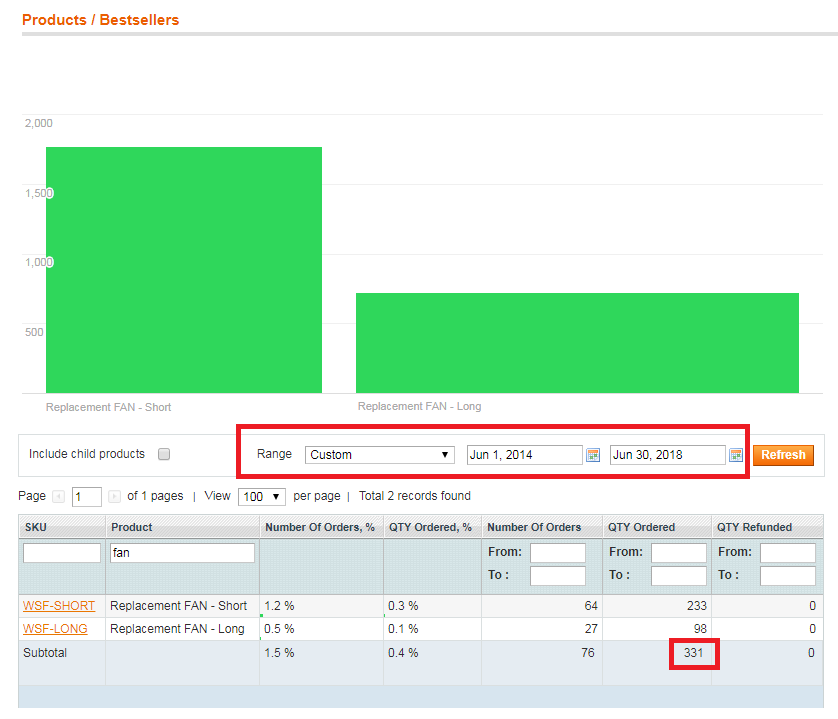Edit the end date field Jun 30, 2018
This screenshot has width=838, height=719.
pos(667,455)
